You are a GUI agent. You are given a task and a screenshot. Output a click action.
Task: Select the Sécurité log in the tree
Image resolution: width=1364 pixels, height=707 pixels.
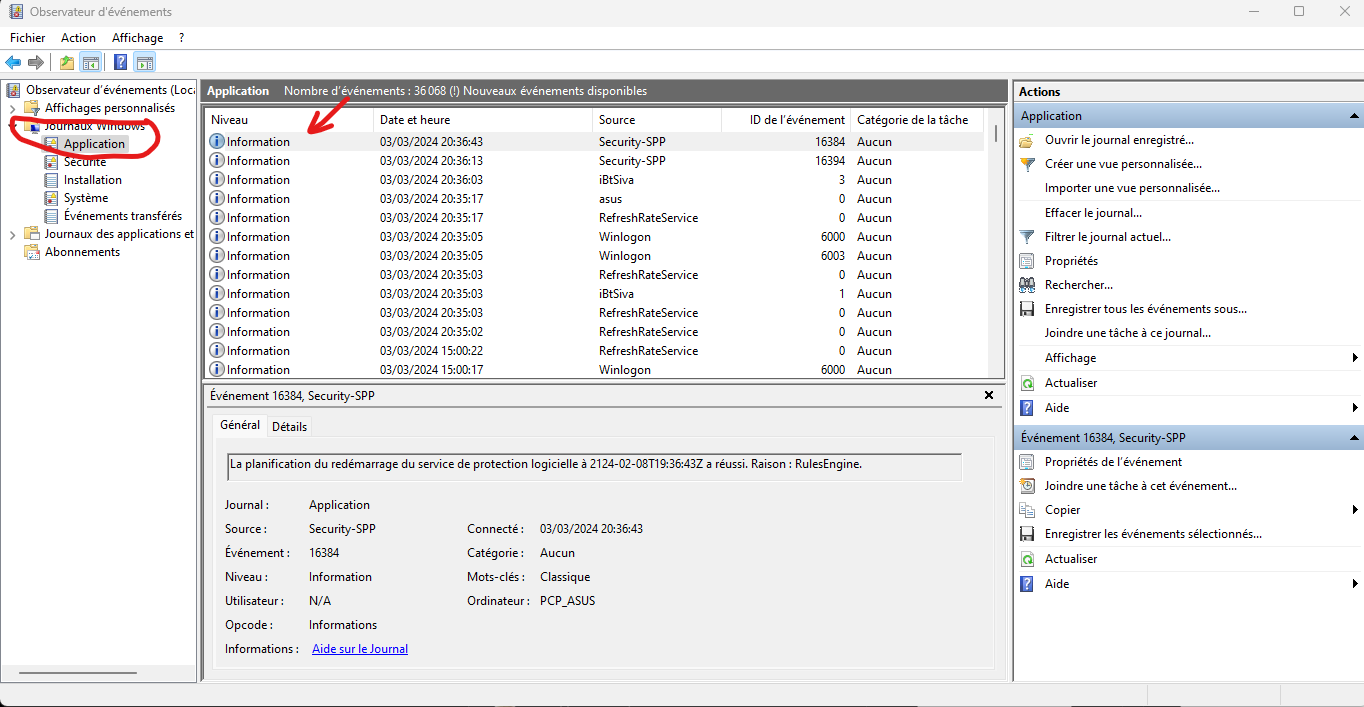[85, 162]
